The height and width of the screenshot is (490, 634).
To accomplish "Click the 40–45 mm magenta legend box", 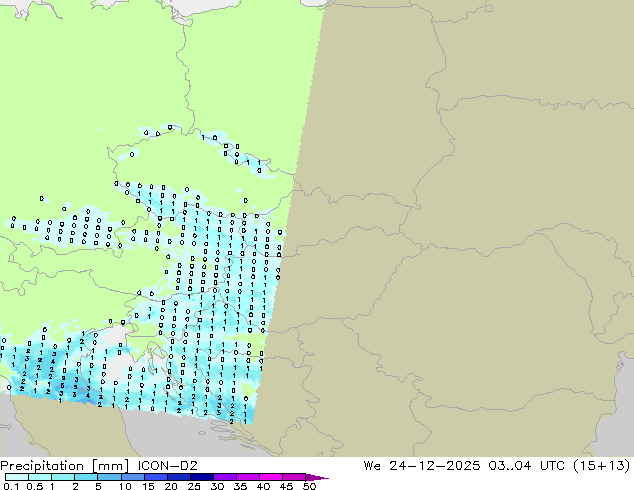I will tap(271, 477).
